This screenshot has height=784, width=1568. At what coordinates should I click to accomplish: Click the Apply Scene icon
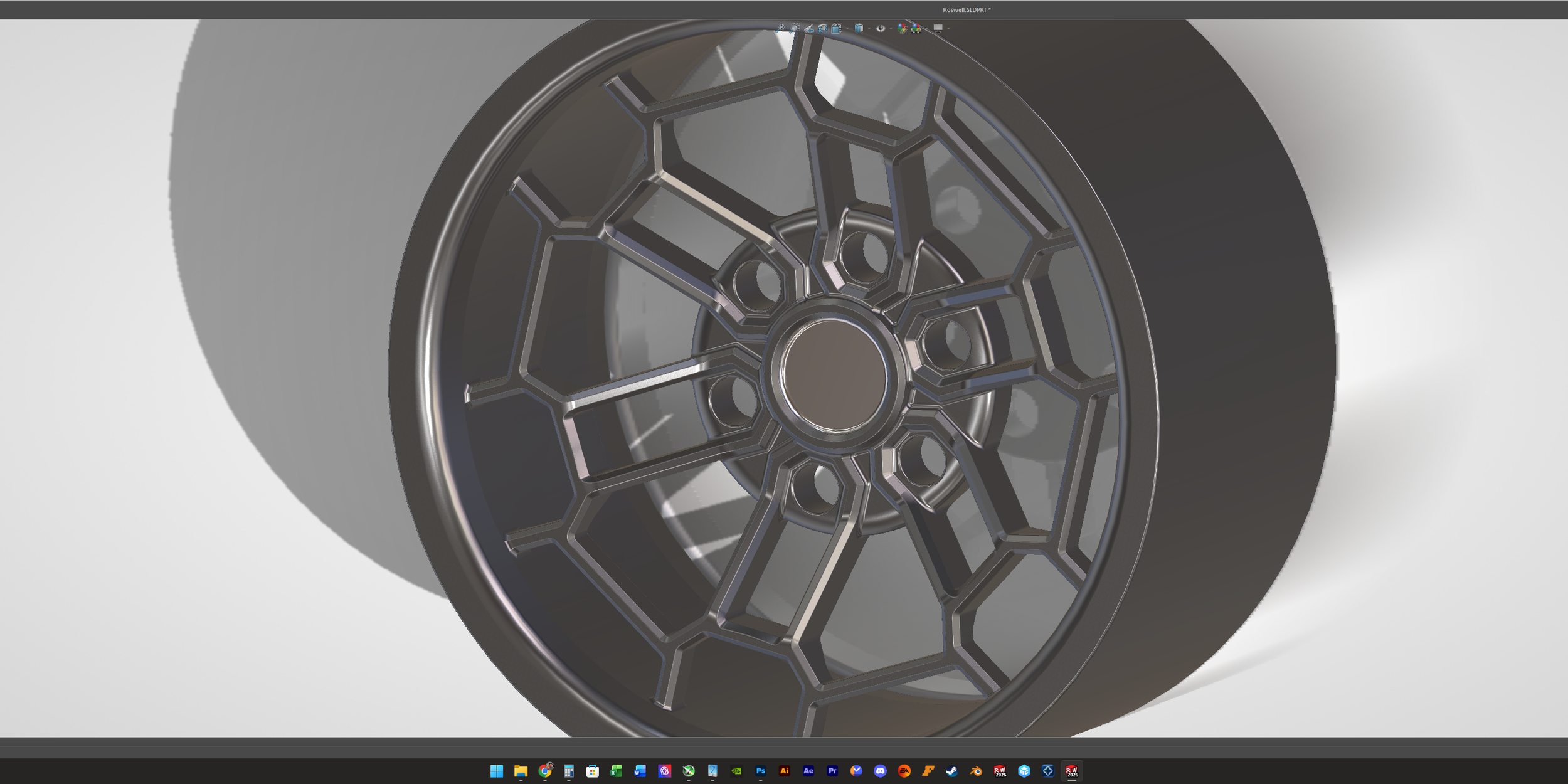916,28
